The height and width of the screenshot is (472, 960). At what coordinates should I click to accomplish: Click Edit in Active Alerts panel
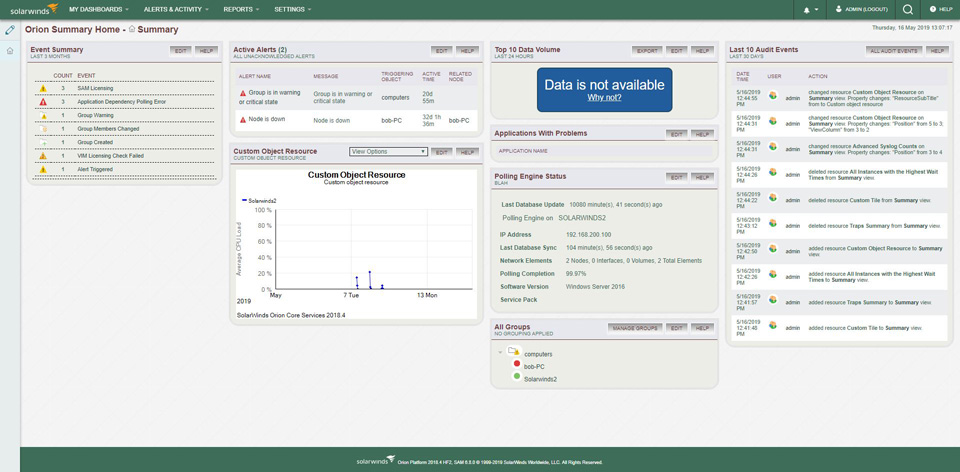click(x=441, y=51)
